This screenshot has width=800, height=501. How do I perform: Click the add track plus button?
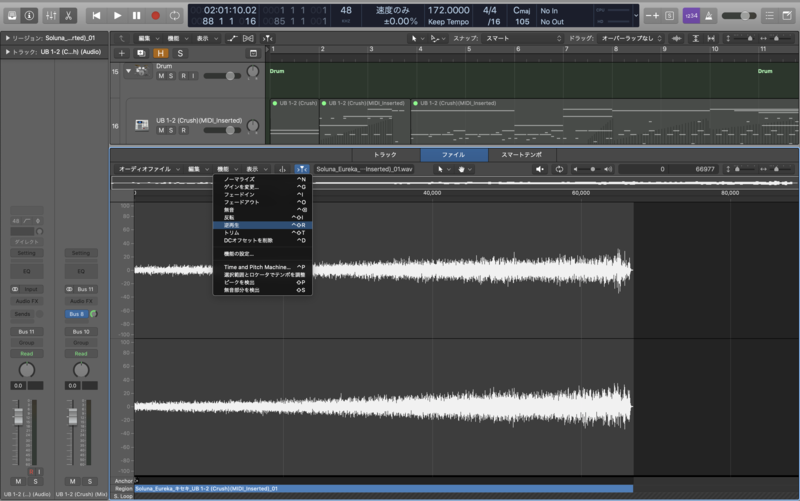(x=121, y=53)
